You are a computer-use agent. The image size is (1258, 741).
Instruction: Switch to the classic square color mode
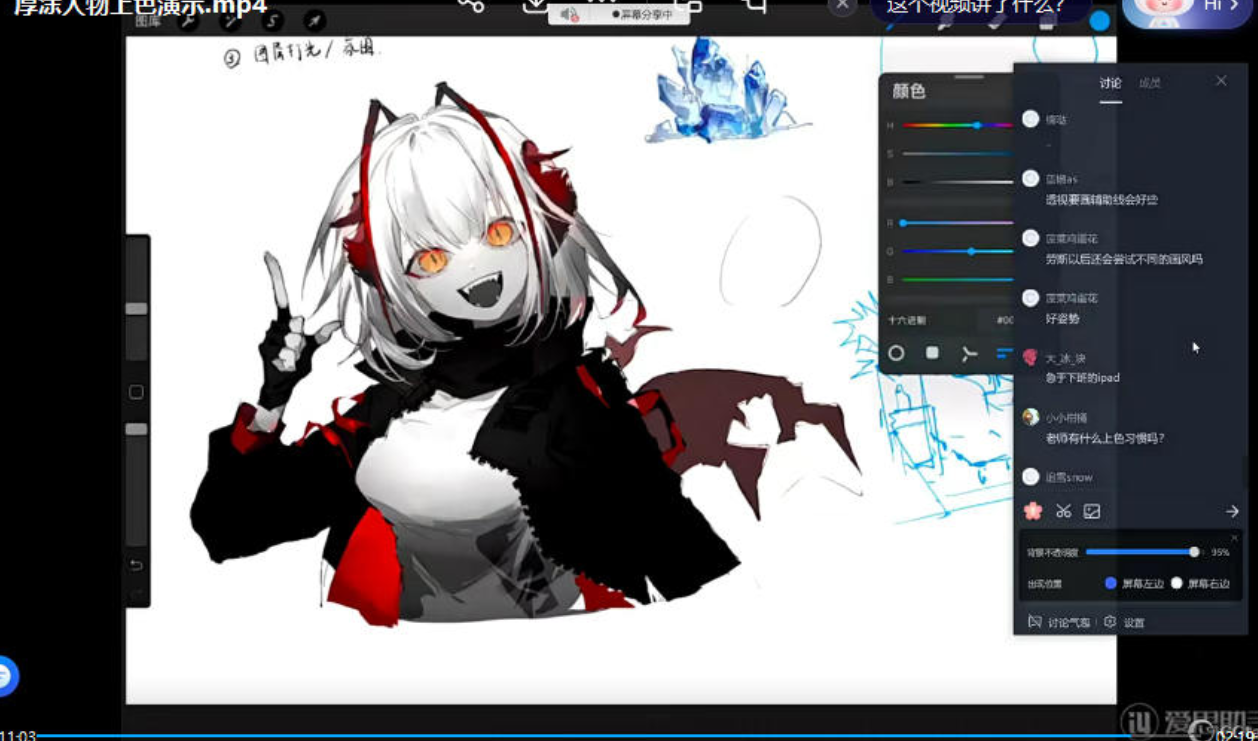point(932,353)
